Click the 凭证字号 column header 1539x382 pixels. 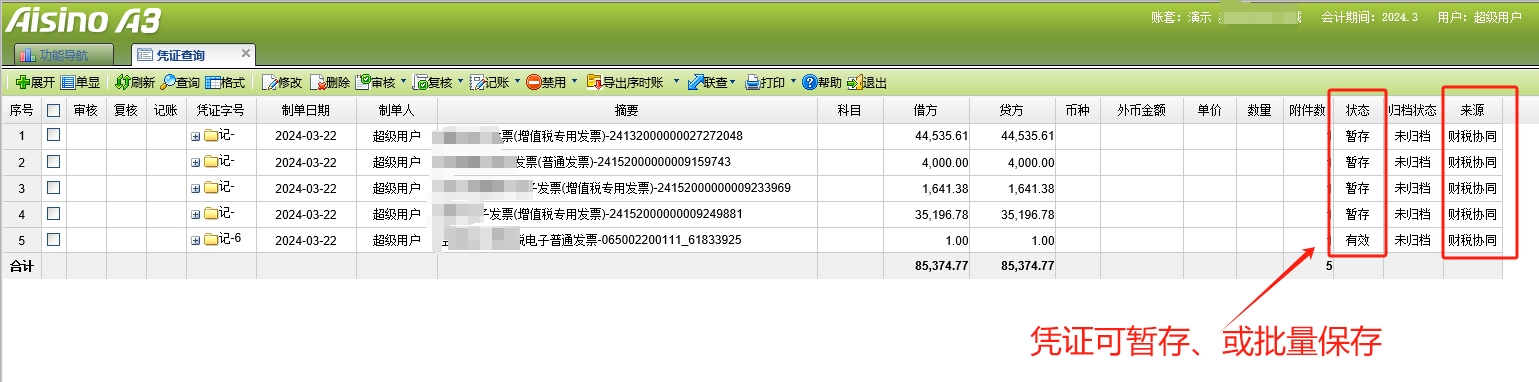pos(221,110)
